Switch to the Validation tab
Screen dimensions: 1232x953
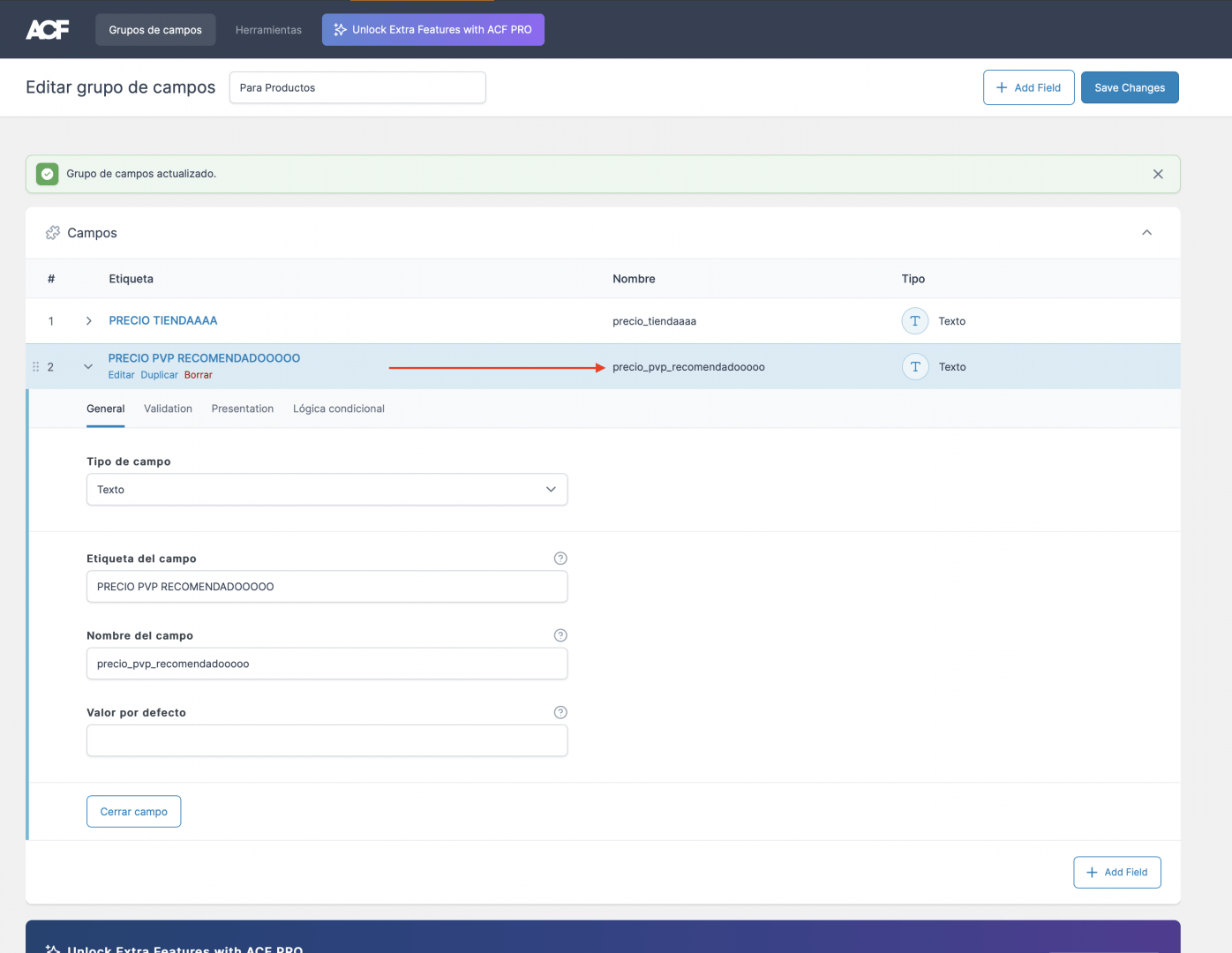(x=168, y=409)
